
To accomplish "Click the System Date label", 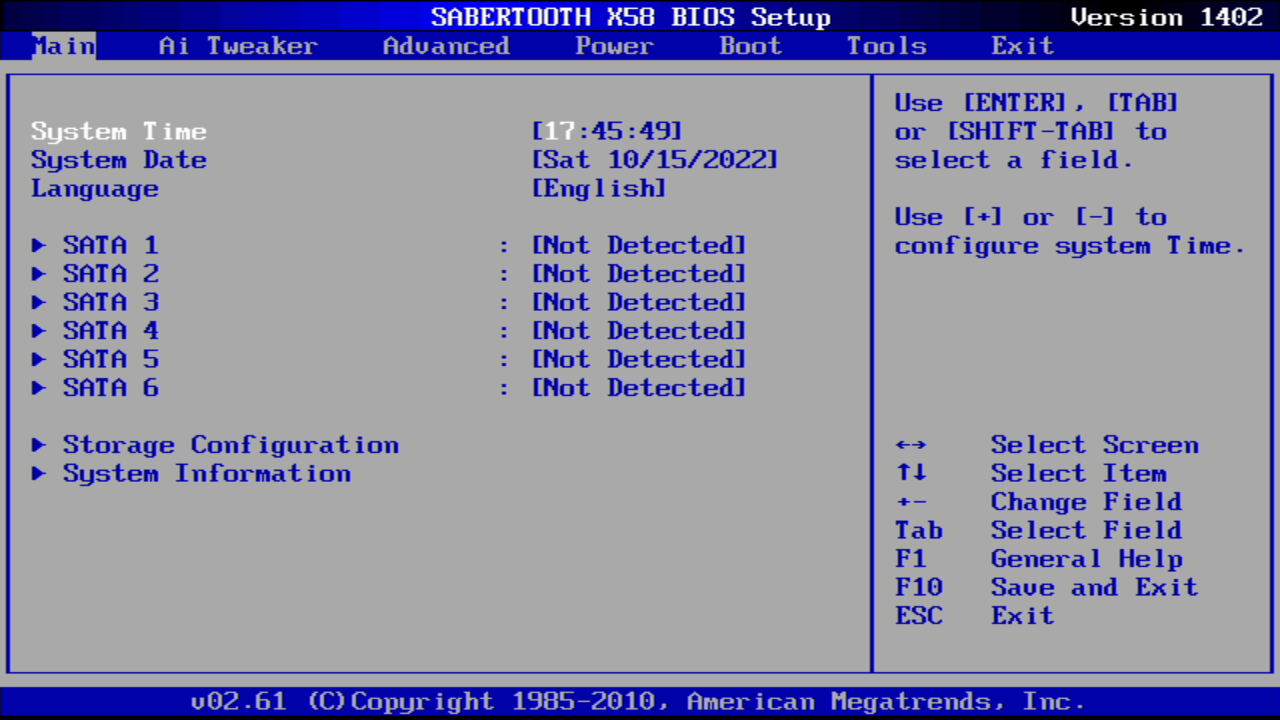I will (119, 160).
